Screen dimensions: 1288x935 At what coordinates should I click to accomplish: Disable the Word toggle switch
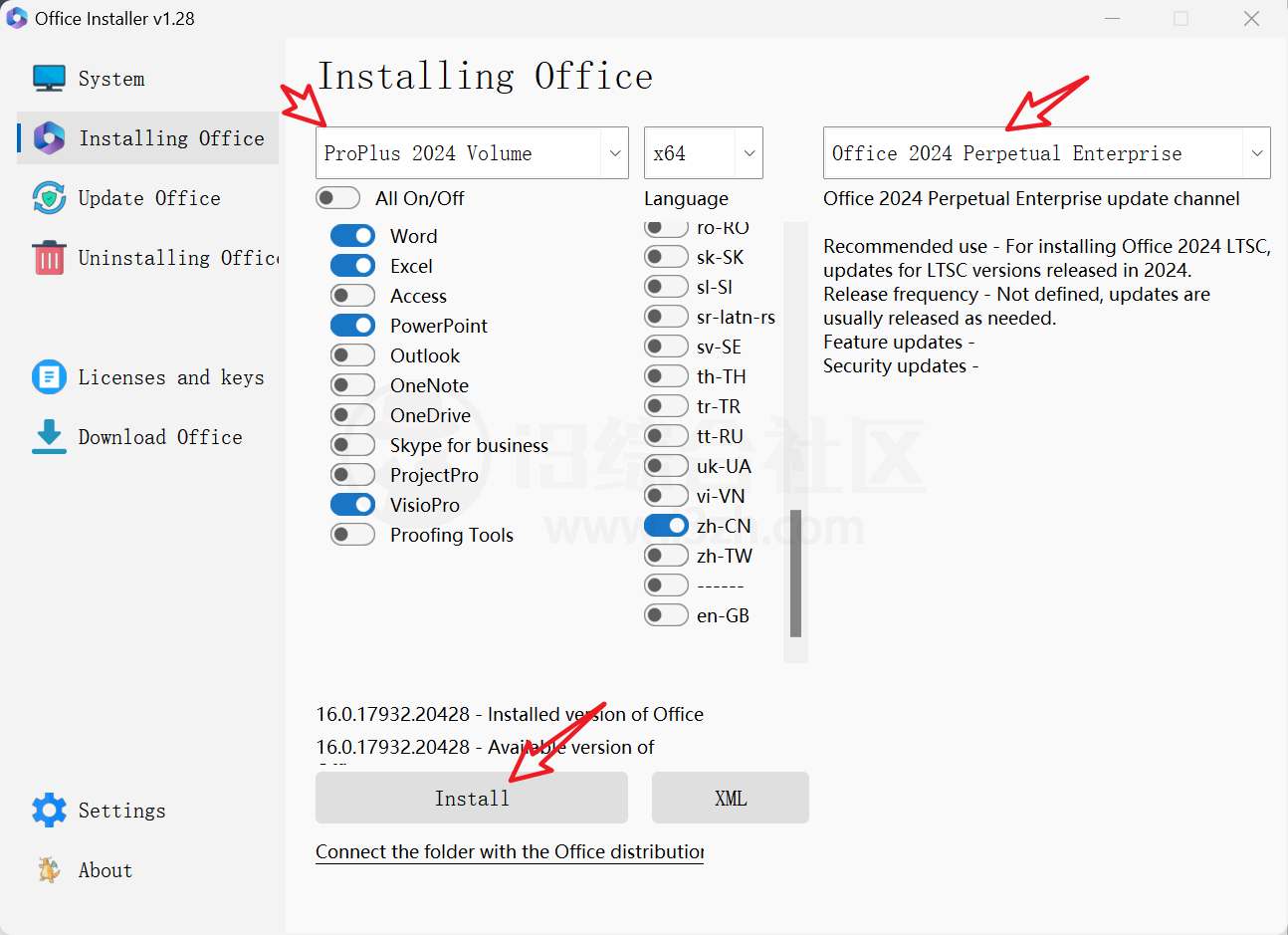pyautogui.click(x=352, y=236)
